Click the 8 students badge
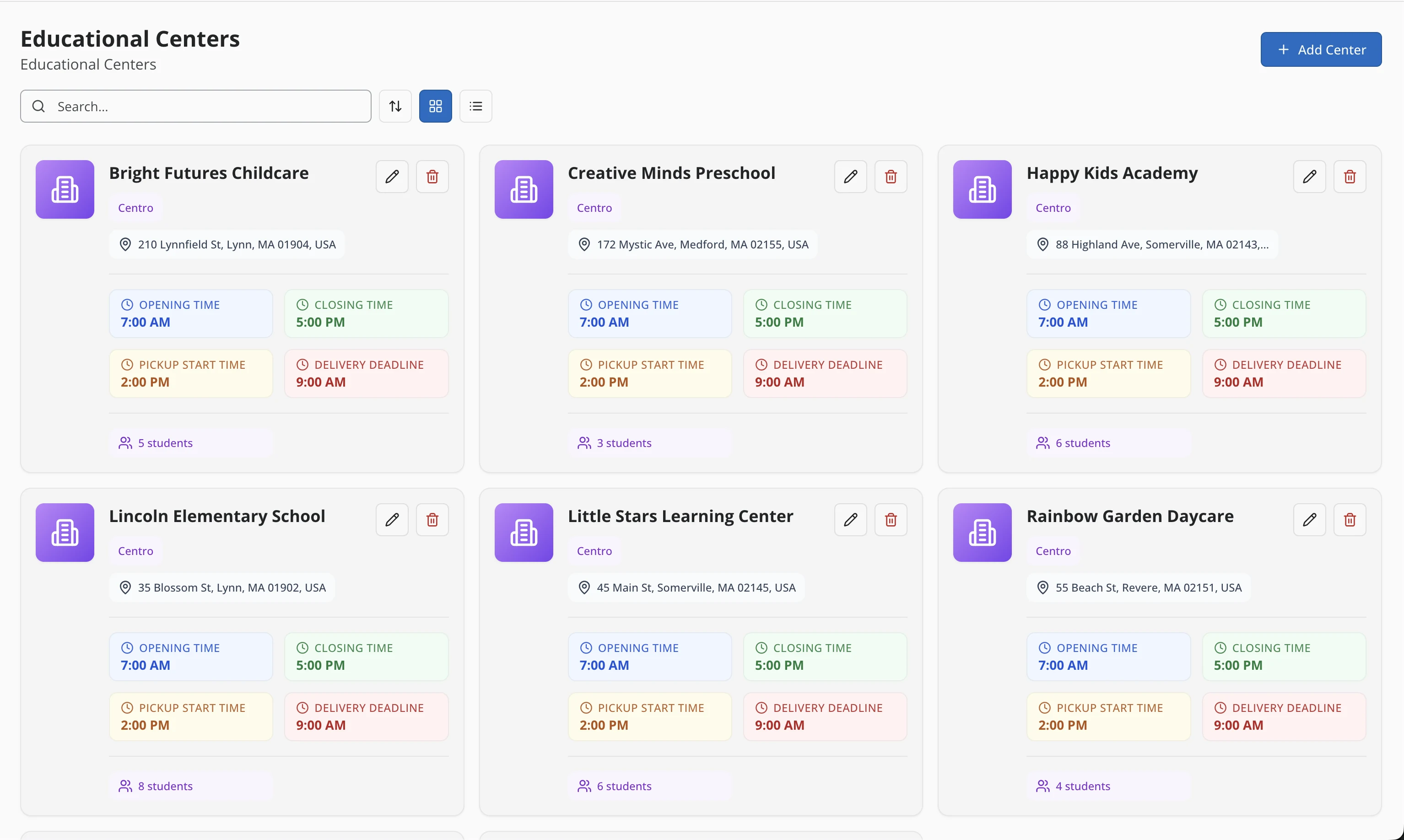 click(191, 786)
